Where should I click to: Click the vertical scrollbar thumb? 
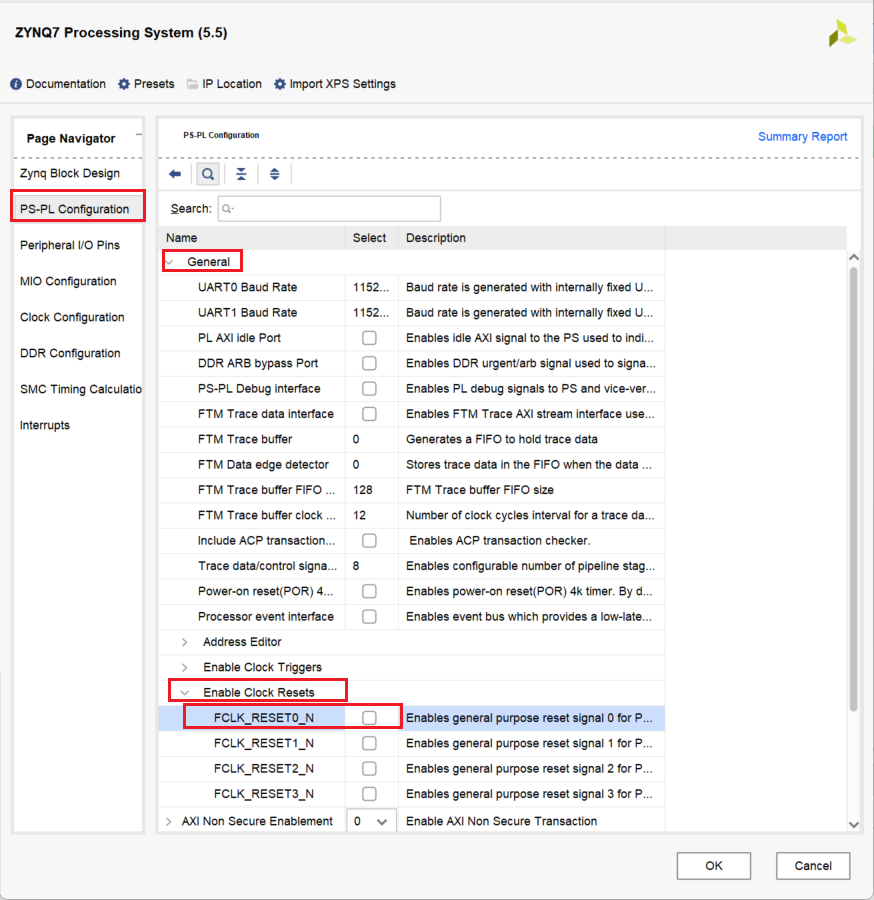click(x=853, y=489)
